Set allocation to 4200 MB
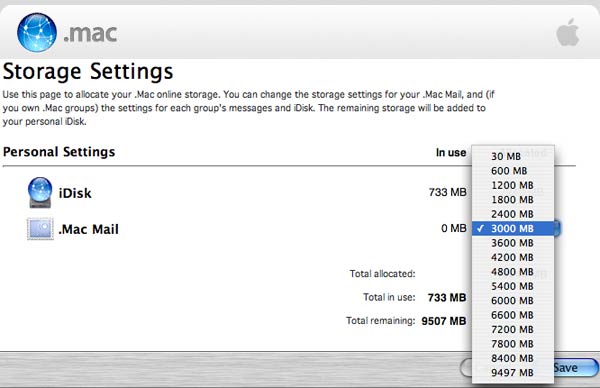This screenshot has height=388, width=600. coord(513,257)
